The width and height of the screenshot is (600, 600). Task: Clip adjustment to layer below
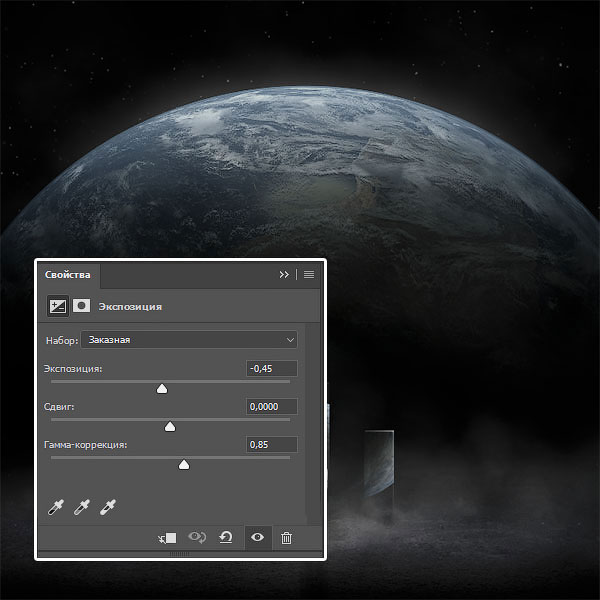[x=167, y=538]
